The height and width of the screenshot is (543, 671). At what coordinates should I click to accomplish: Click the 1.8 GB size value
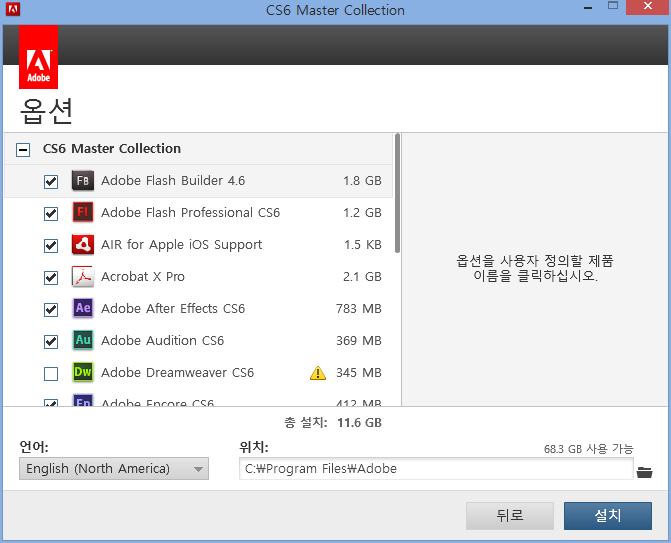362,181
